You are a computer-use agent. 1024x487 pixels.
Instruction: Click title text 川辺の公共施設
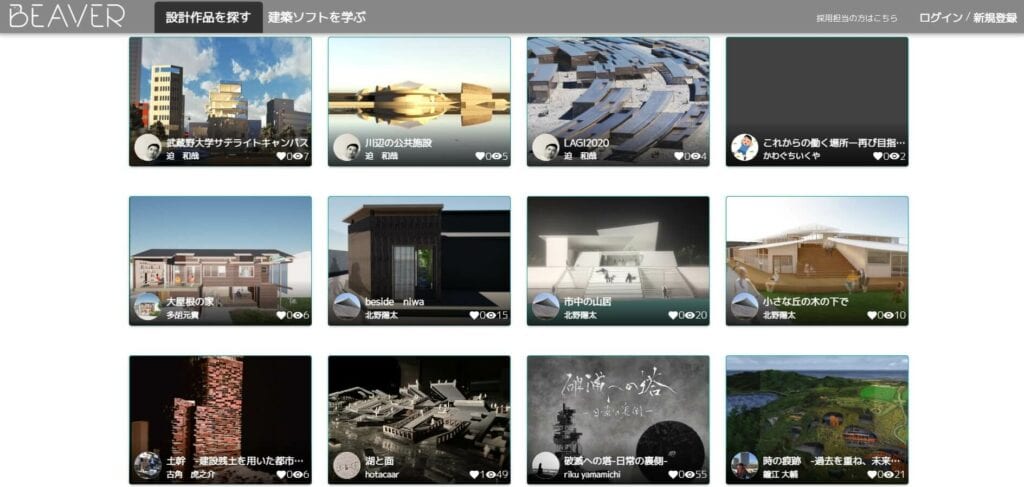click(398, 143)
